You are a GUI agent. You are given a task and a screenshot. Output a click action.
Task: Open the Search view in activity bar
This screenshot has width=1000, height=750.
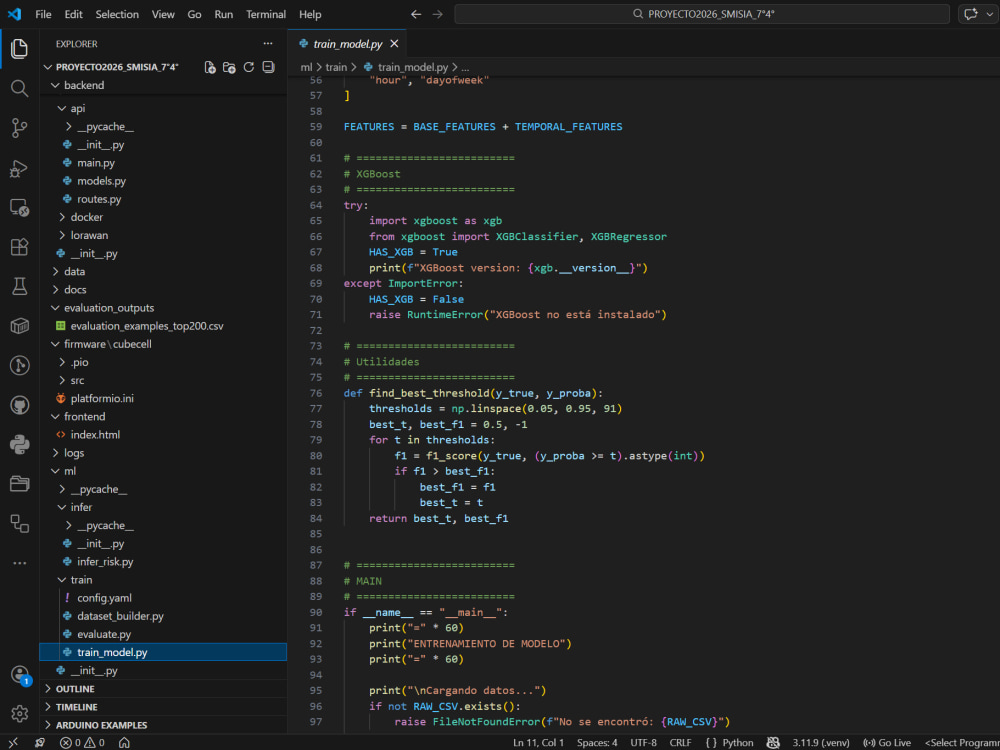tap(19, 88)
